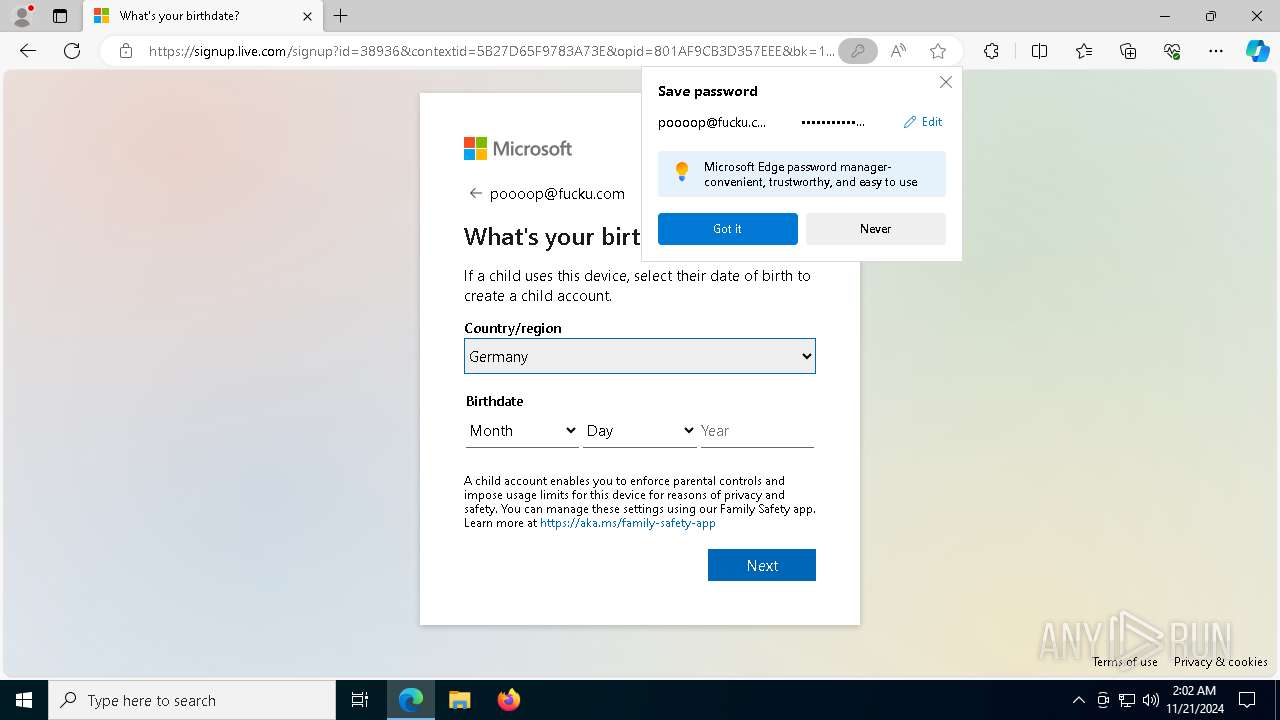Close the What's your birthdate tab
The image size is (1280, 720).
pos(307,16)
